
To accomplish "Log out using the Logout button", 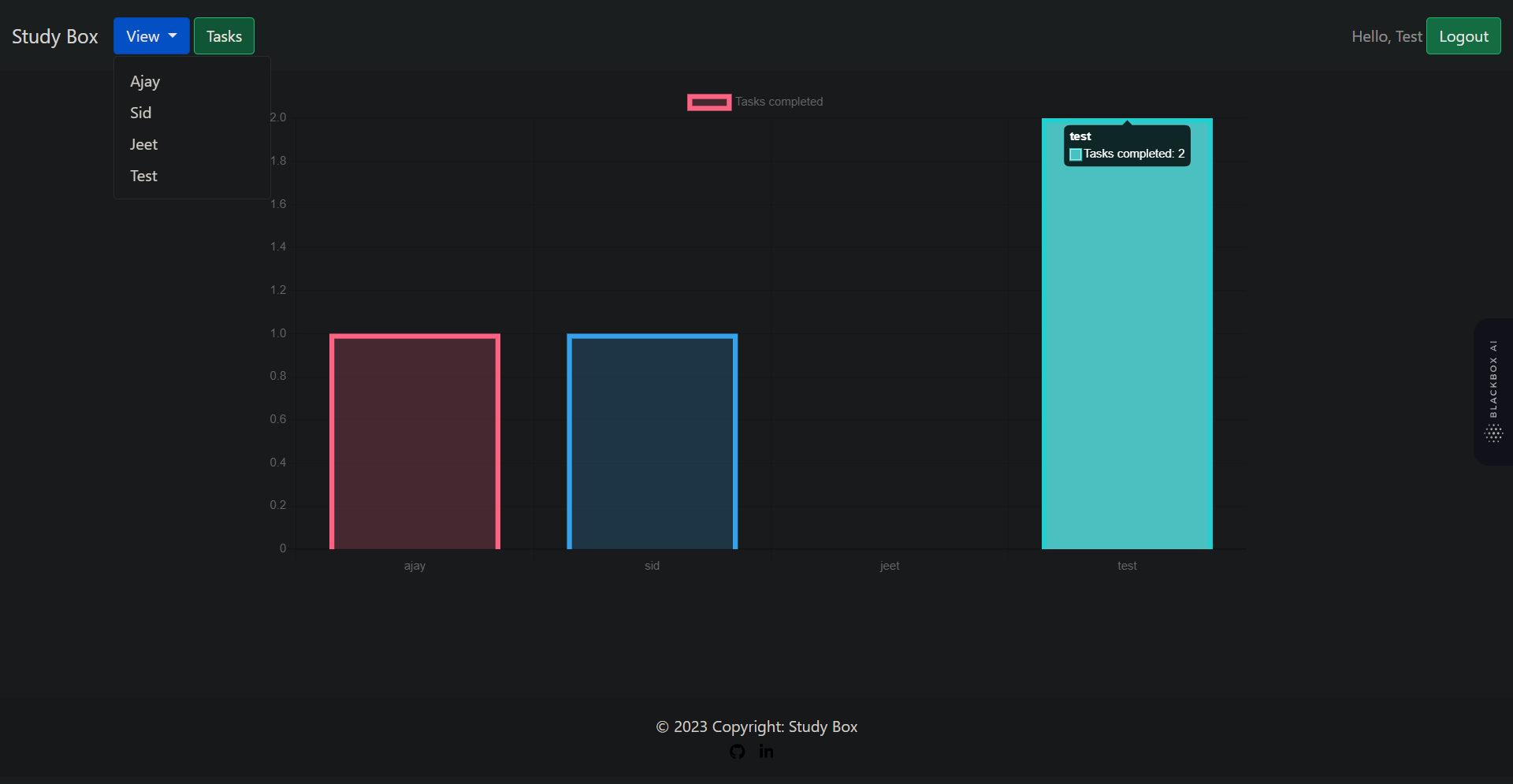I will (1463, 36).
